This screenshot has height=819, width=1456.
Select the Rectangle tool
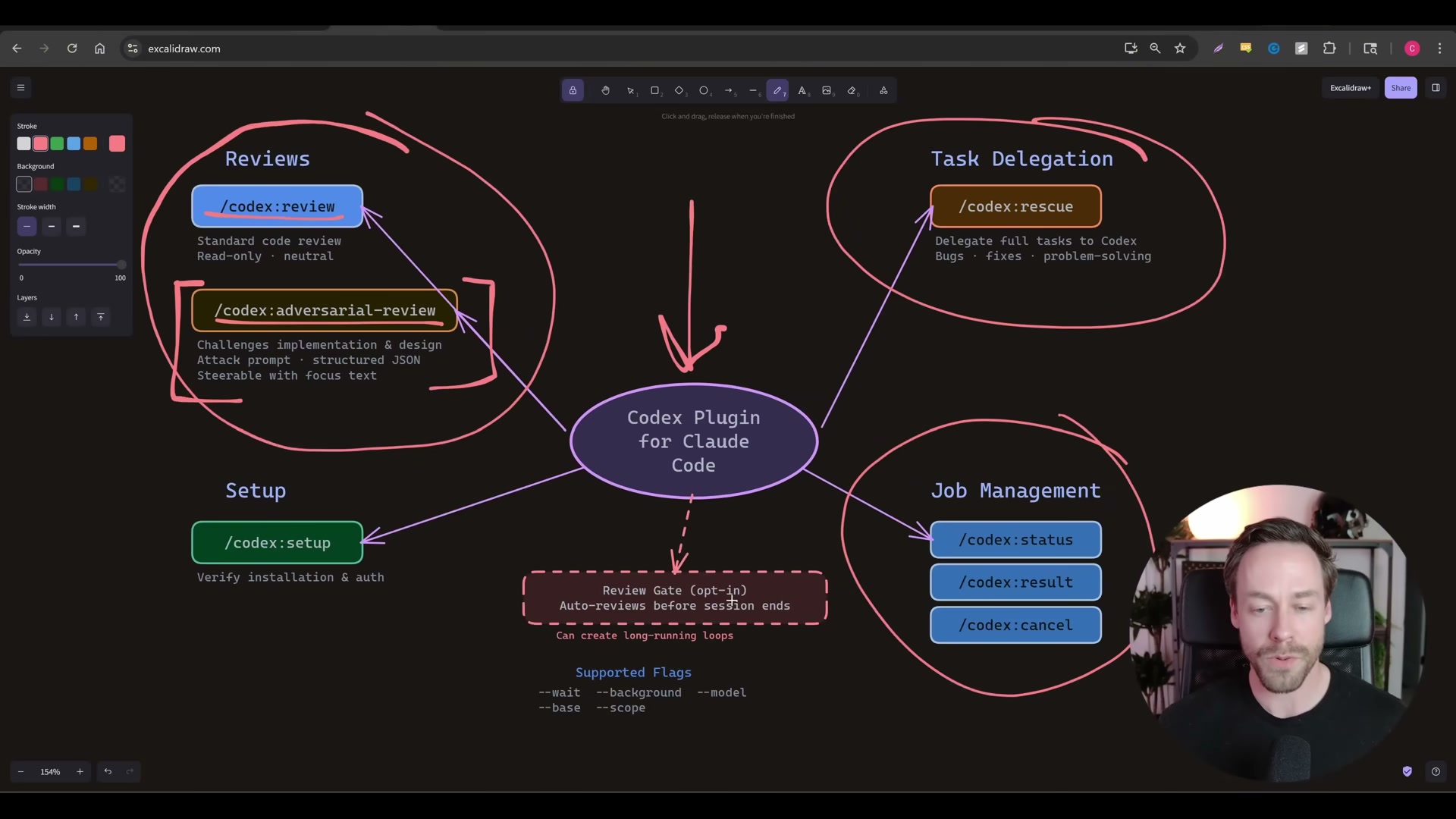655,90
